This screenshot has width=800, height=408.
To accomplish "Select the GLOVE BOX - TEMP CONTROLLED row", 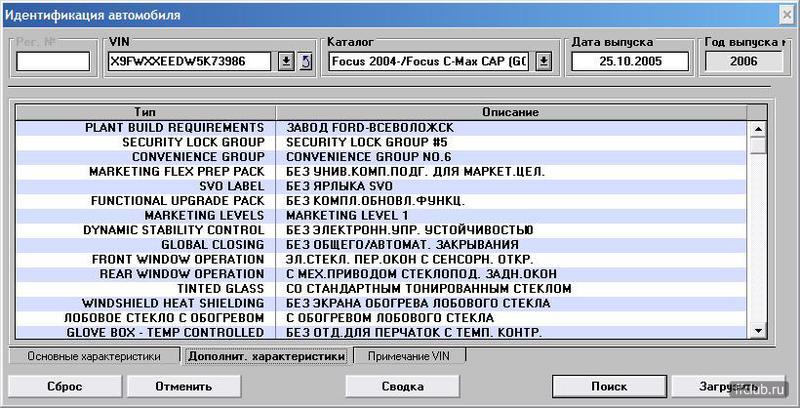I will [381, 333].
